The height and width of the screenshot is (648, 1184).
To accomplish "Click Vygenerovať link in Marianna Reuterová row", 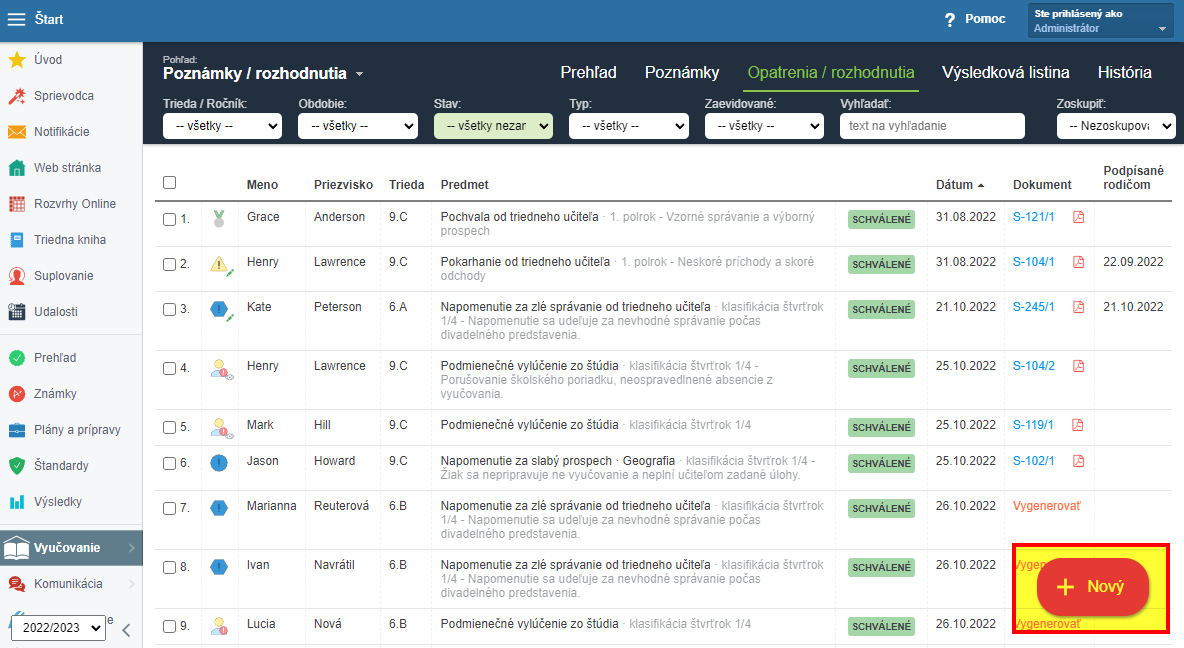I will [x=1047, y=506].
